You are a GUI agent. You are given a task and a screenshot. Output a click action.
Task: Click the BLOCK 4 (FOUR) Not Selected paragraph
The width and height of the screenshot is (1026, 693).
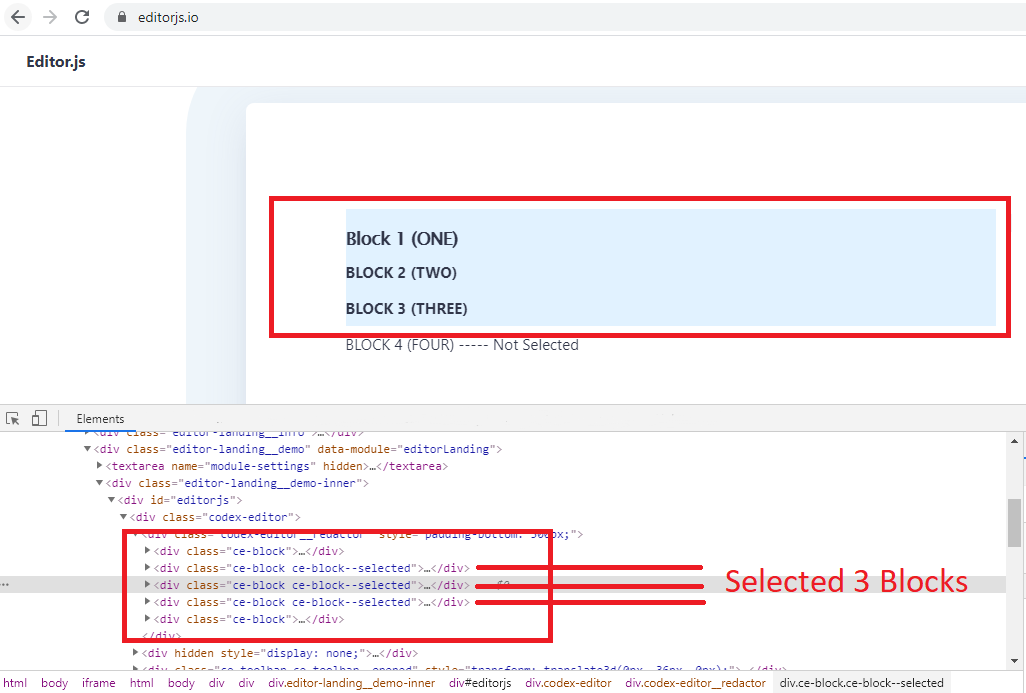[462, 345]
